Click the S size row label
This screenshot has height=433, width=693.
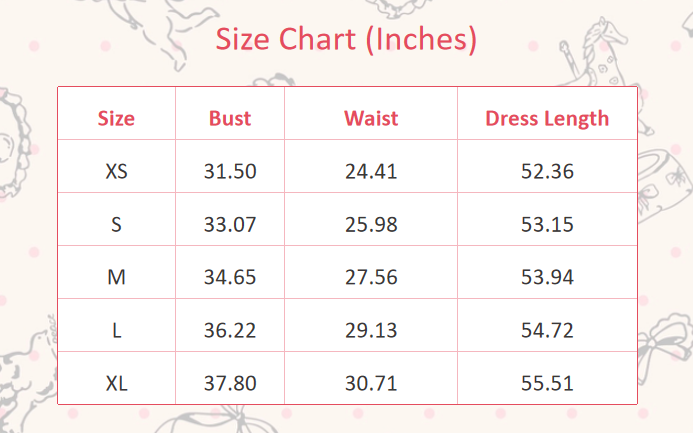[x=116, y=224]
